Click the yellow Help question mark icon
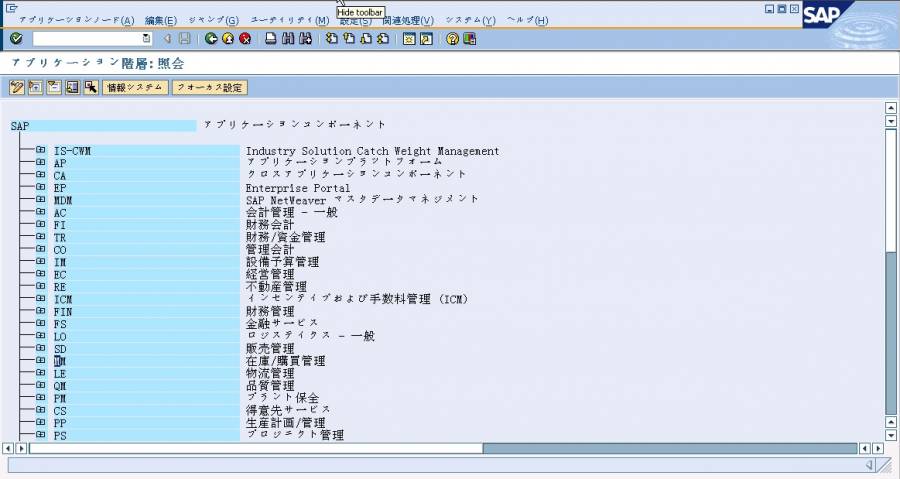This screenshot has height=479, width=900. tap(452, 39)
